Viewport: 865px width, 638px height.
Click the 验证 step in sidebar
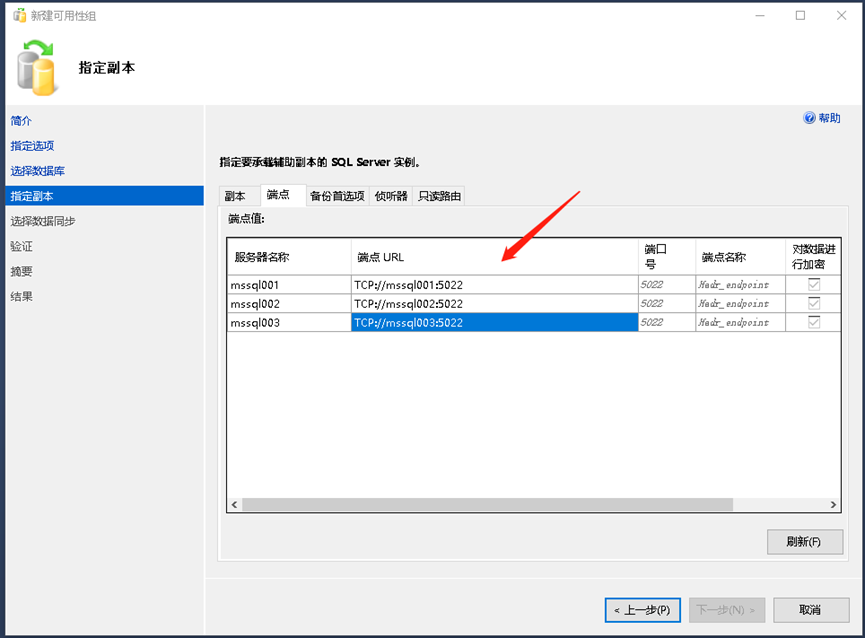coord(21,246)
